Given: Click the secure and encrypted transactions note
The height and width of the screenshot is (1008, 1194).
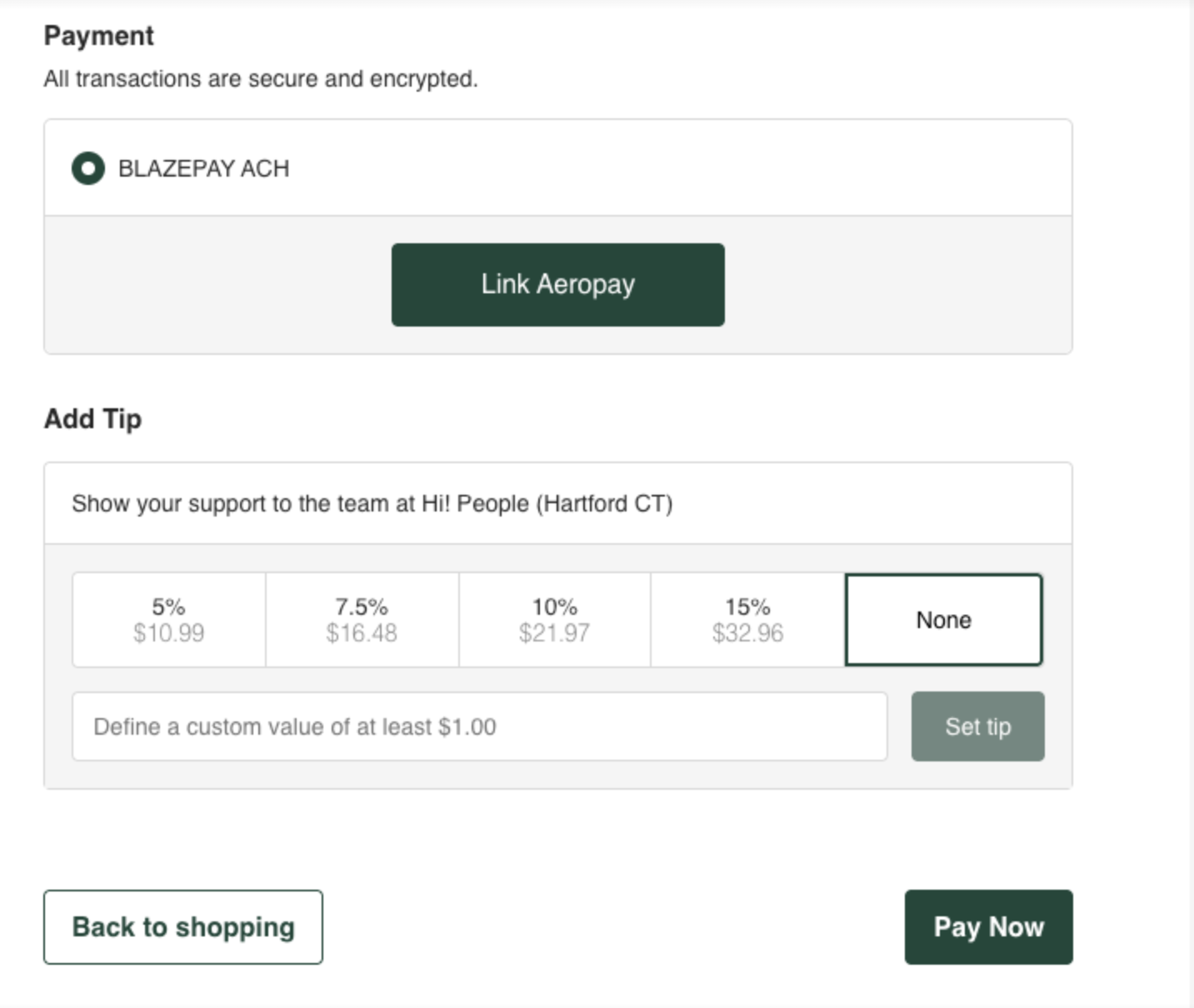Looking at the screenshot, I should [x=261, y=79].
